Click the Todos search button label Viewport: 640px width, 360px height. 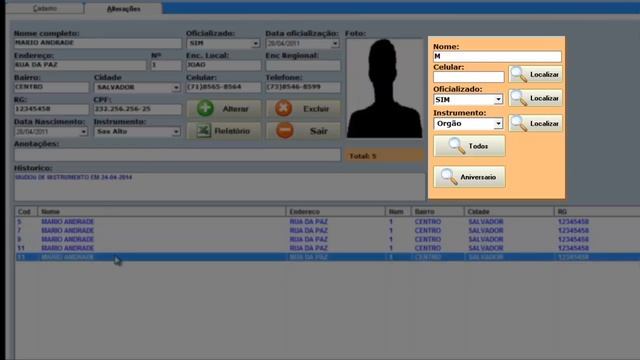(x=478, y=146)
